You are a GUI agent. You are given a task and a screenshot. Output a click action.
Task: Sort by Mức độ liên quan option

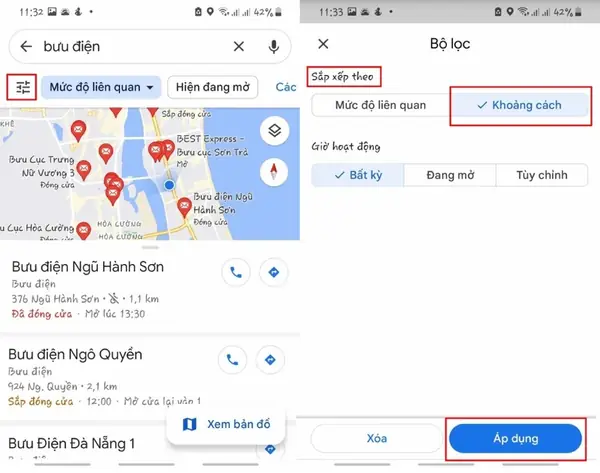pos(380,105)
